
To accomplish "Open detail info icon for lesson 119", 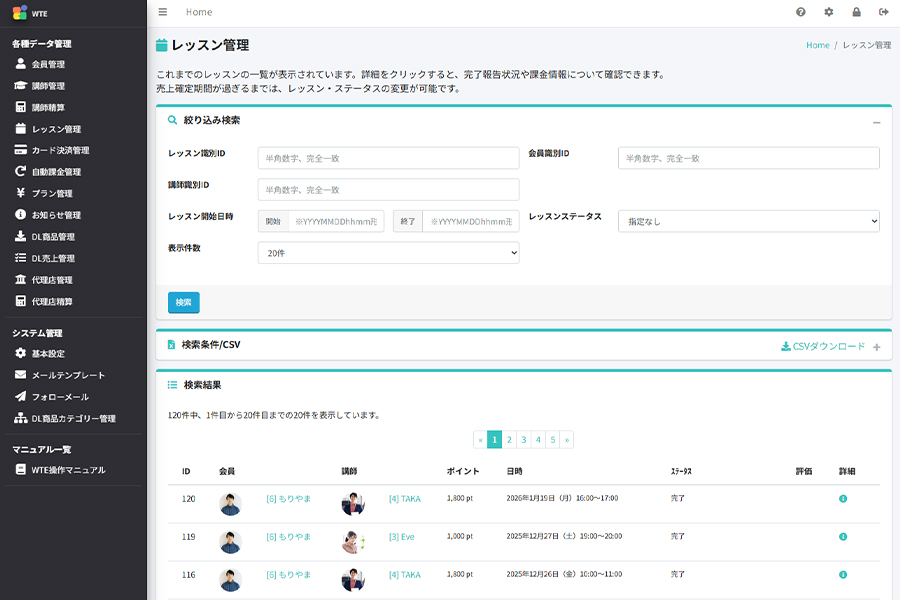I will [x=843, y=537].
